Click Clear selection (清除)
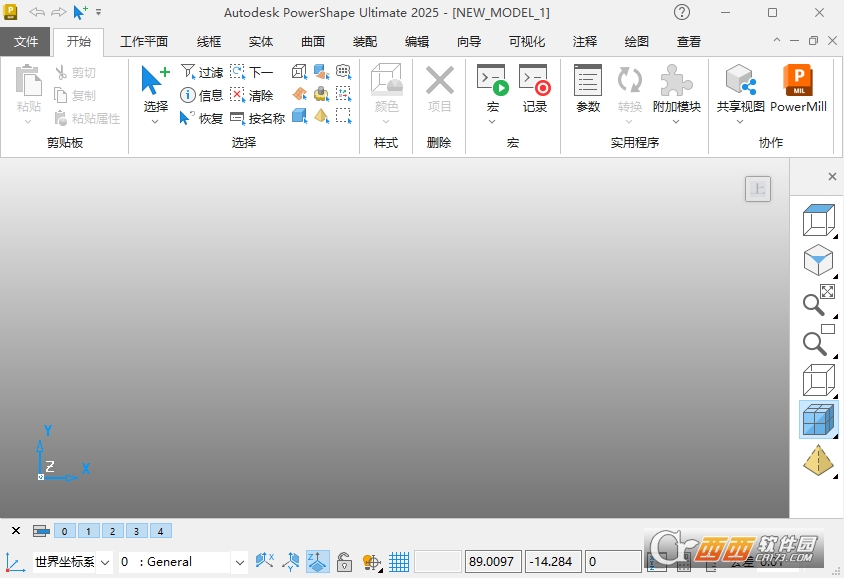The width and height of the screenshot is (844, 578). coord(252,95)
